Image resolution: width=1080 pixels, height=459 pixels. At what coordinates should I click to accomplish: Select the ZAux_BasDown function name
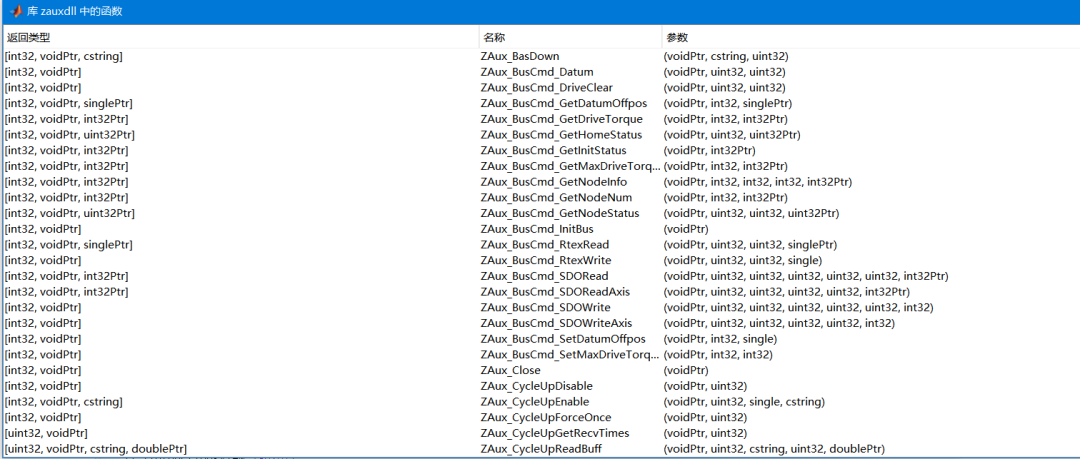520,57
